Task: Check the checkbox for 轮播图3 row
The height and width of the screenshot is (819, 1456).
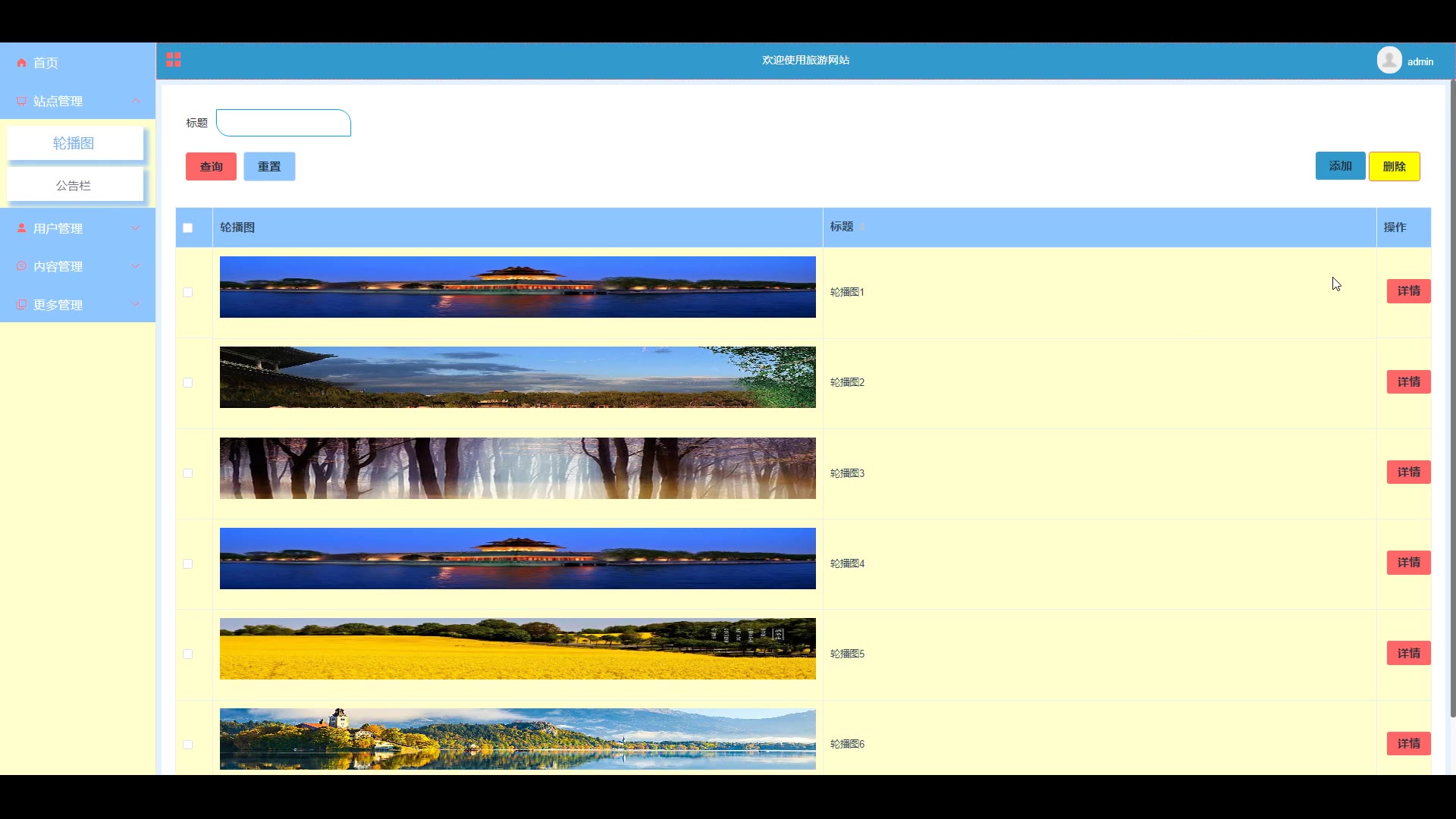Action: 188,473
